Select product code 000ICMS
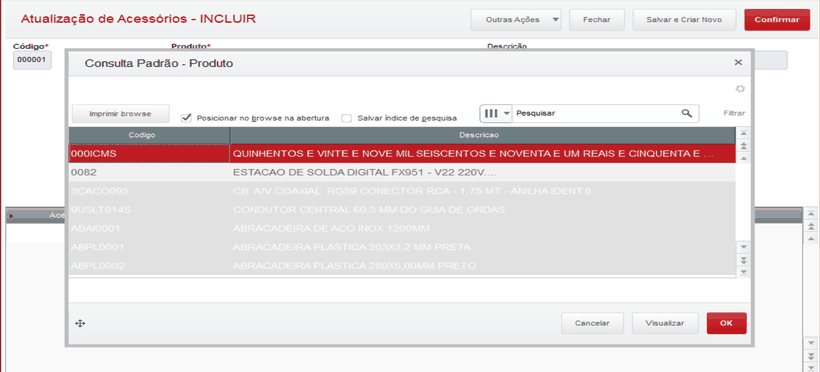820x372 pixels. (x=149, y=154)
